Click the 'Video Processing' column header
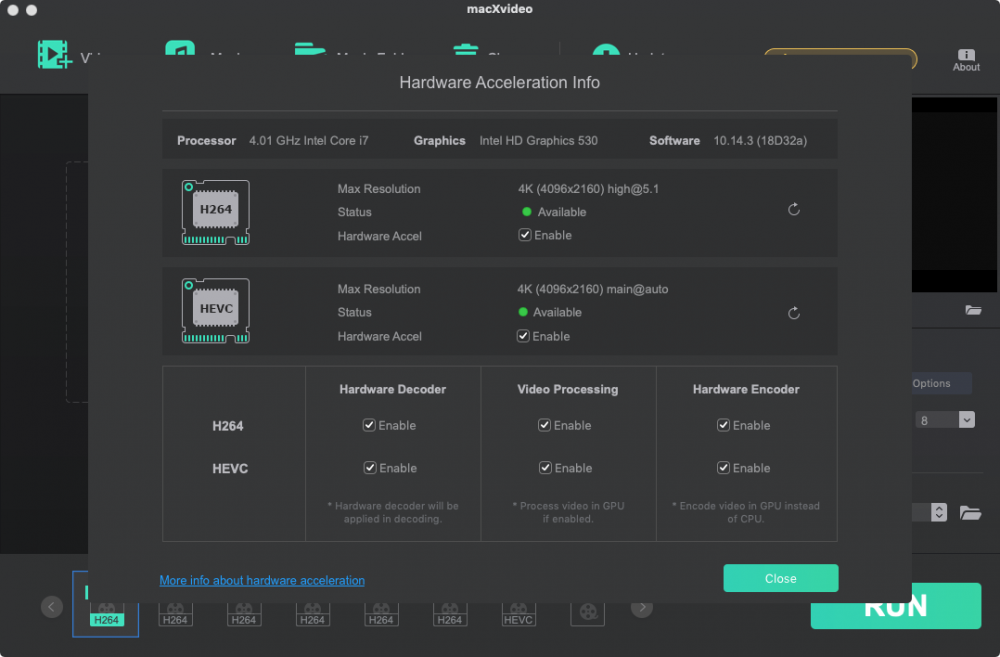 coord(568,389)
